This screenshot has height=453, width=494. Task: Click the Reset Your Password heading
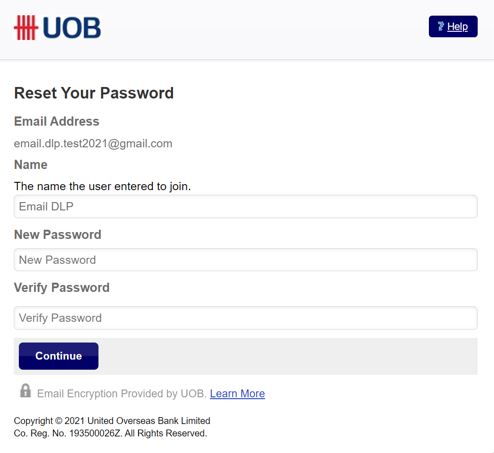[94, 93]
